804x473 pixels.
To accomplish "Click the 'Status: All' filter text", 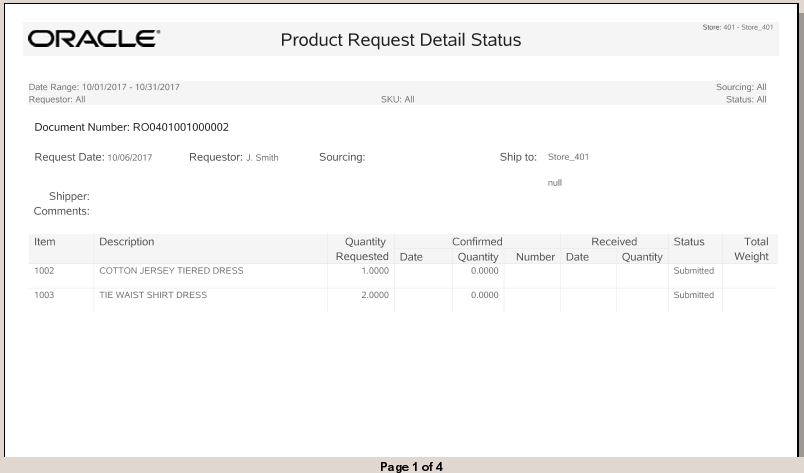I will click(x=746, y=99).
